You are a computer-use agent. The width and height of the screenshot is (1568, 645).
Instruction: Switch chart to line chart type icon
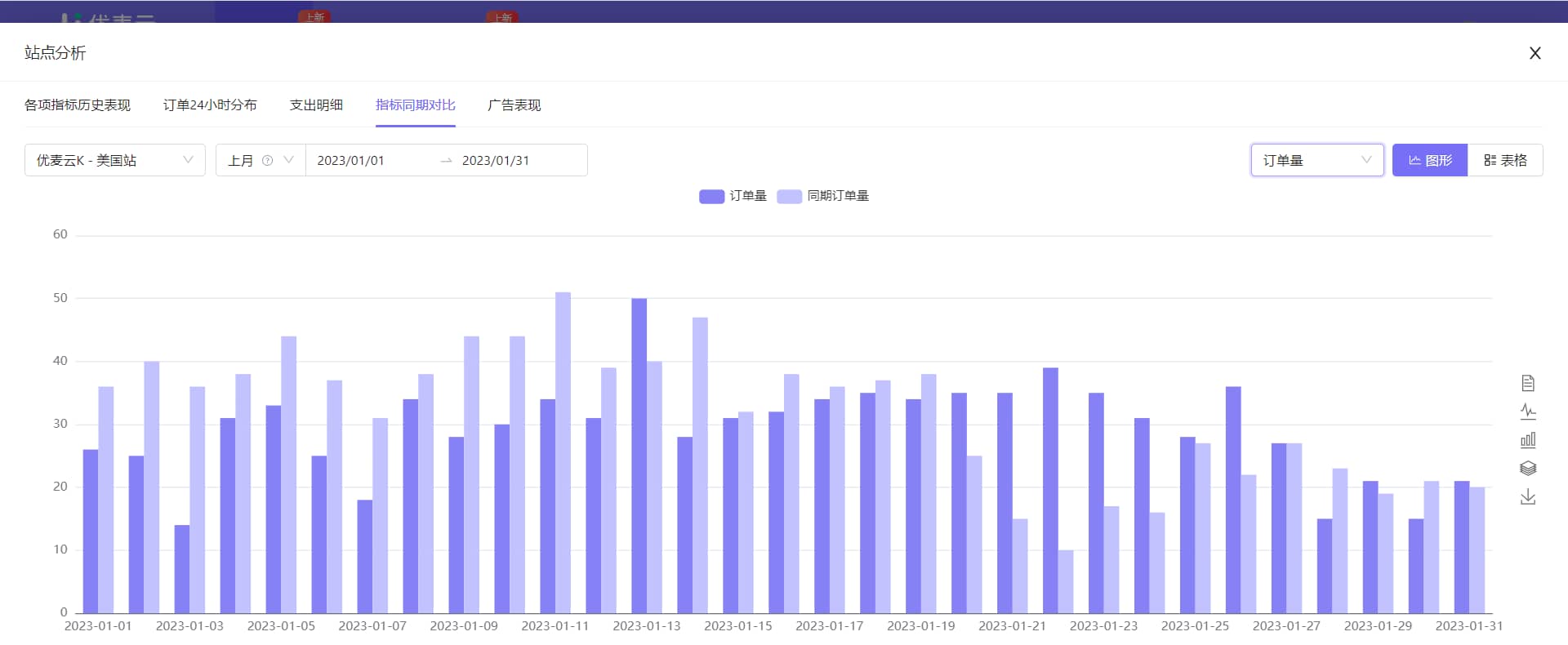[x=1528, y=411]
